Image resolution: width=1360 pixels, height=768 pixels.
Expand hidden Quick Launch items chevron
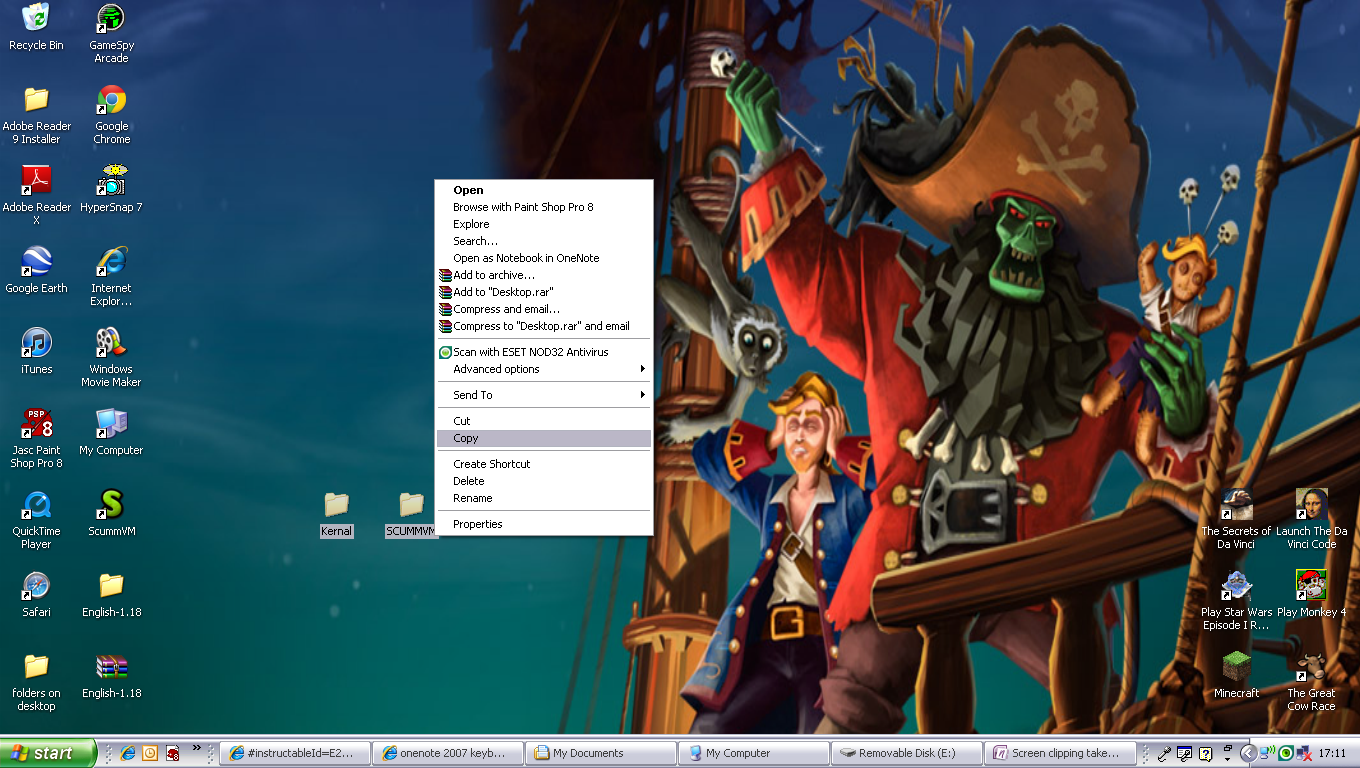click(x=197, y=748)
